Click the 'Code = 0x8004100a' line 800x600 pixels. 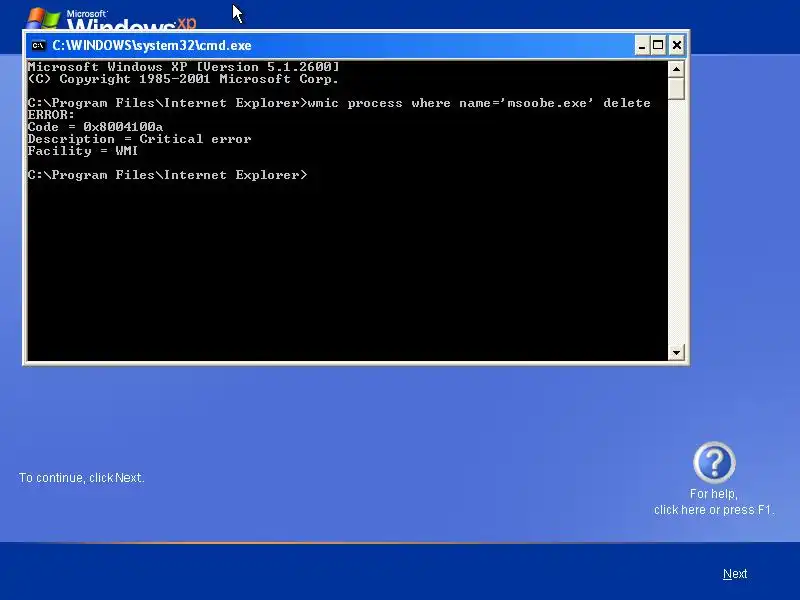tap(95, 127)
